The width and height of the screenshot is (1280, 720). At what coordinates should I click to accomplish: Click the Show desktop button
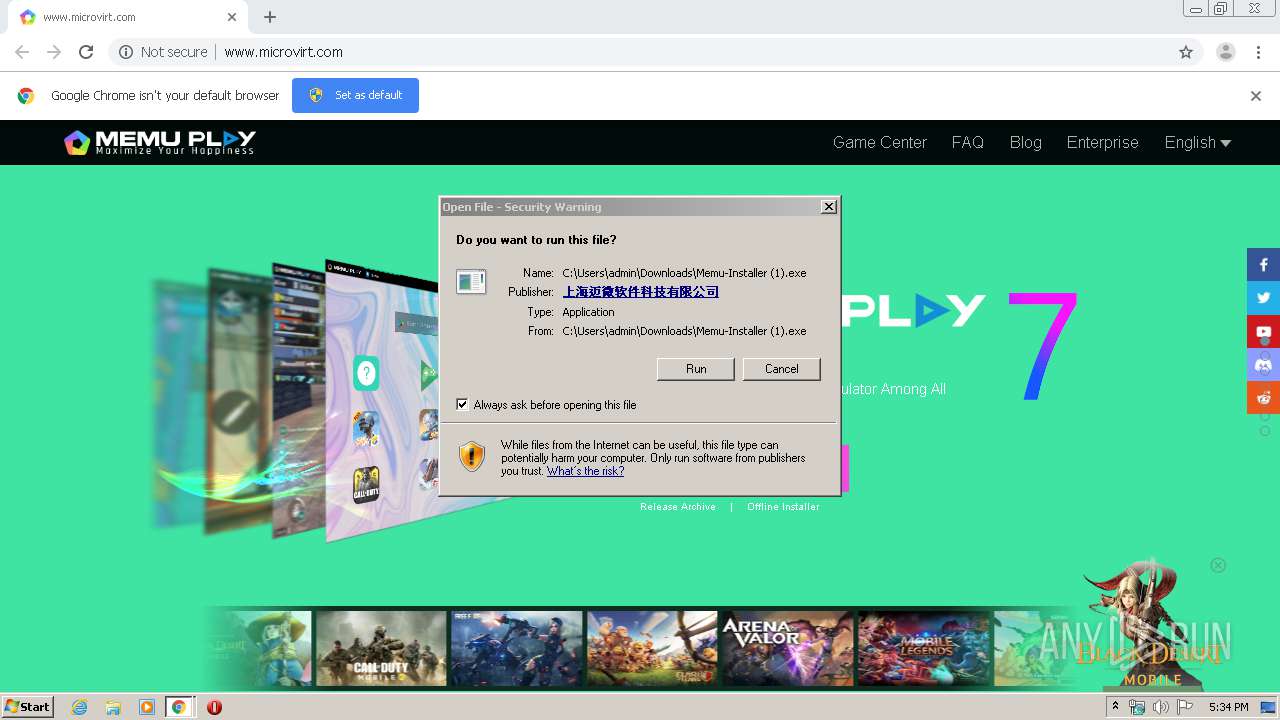pos(1268,707)
